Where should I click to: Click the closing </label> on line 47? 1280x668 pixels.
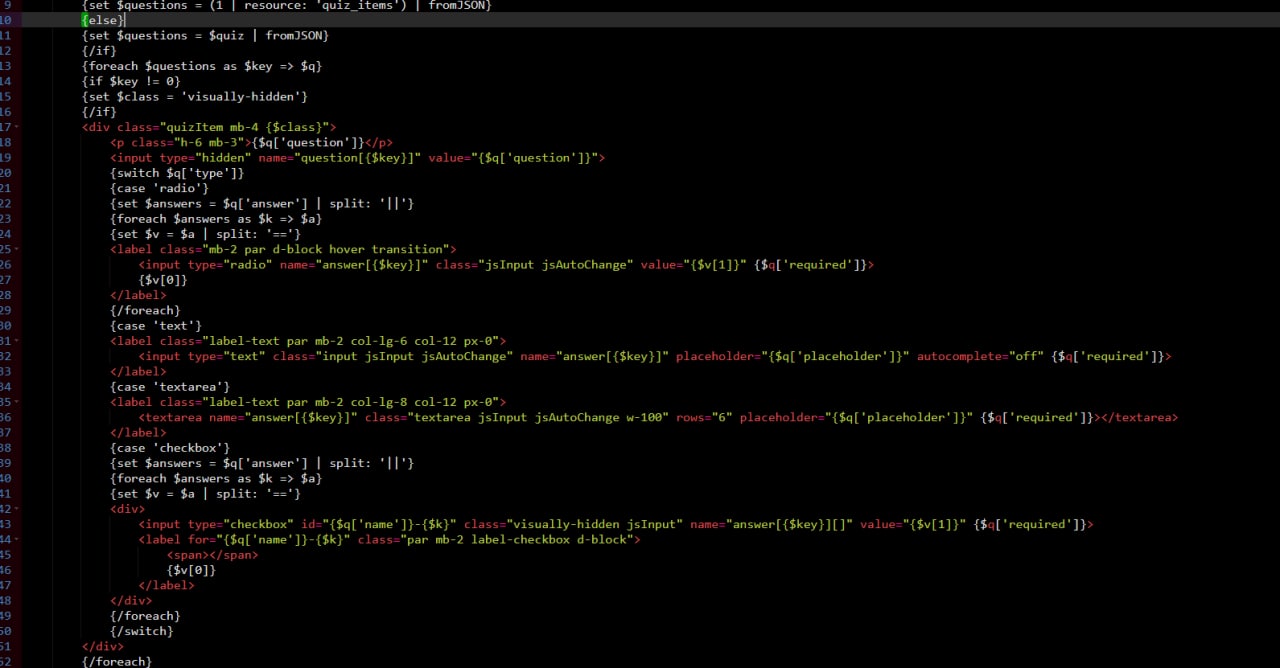[x=166, y=585]
